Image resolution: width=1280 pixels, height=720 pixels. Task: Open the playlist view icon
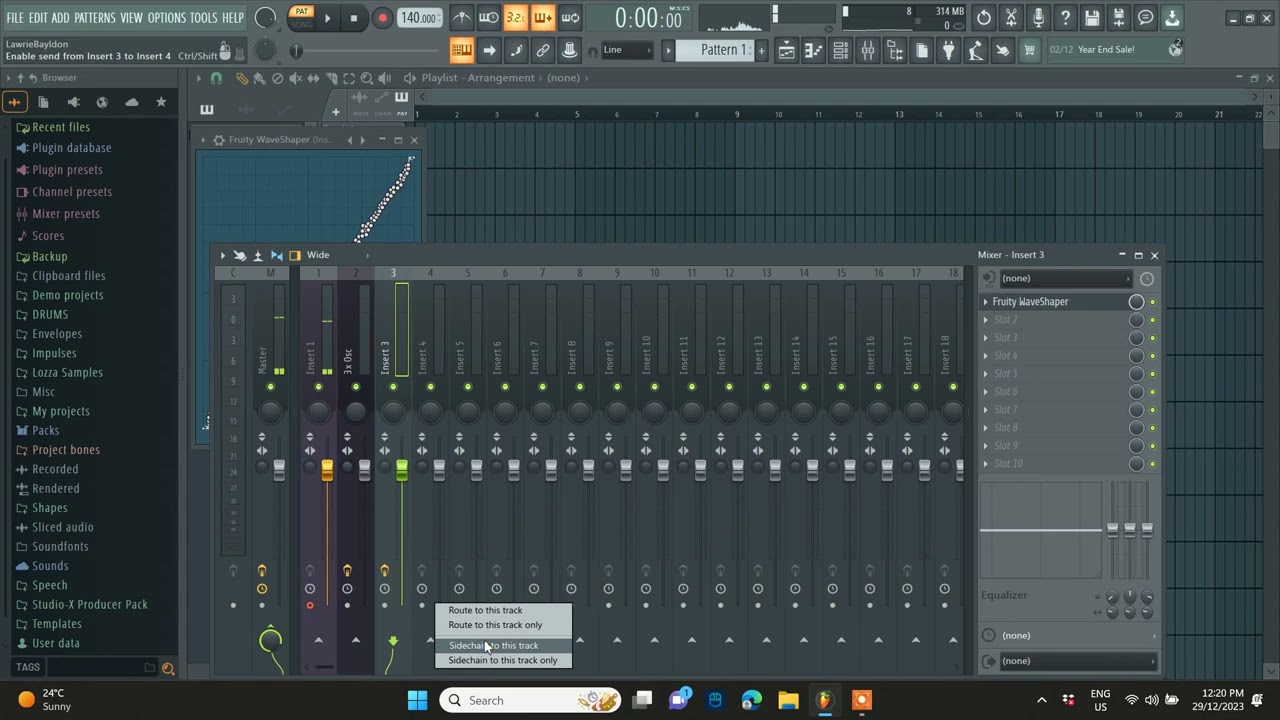pos(786,50)
